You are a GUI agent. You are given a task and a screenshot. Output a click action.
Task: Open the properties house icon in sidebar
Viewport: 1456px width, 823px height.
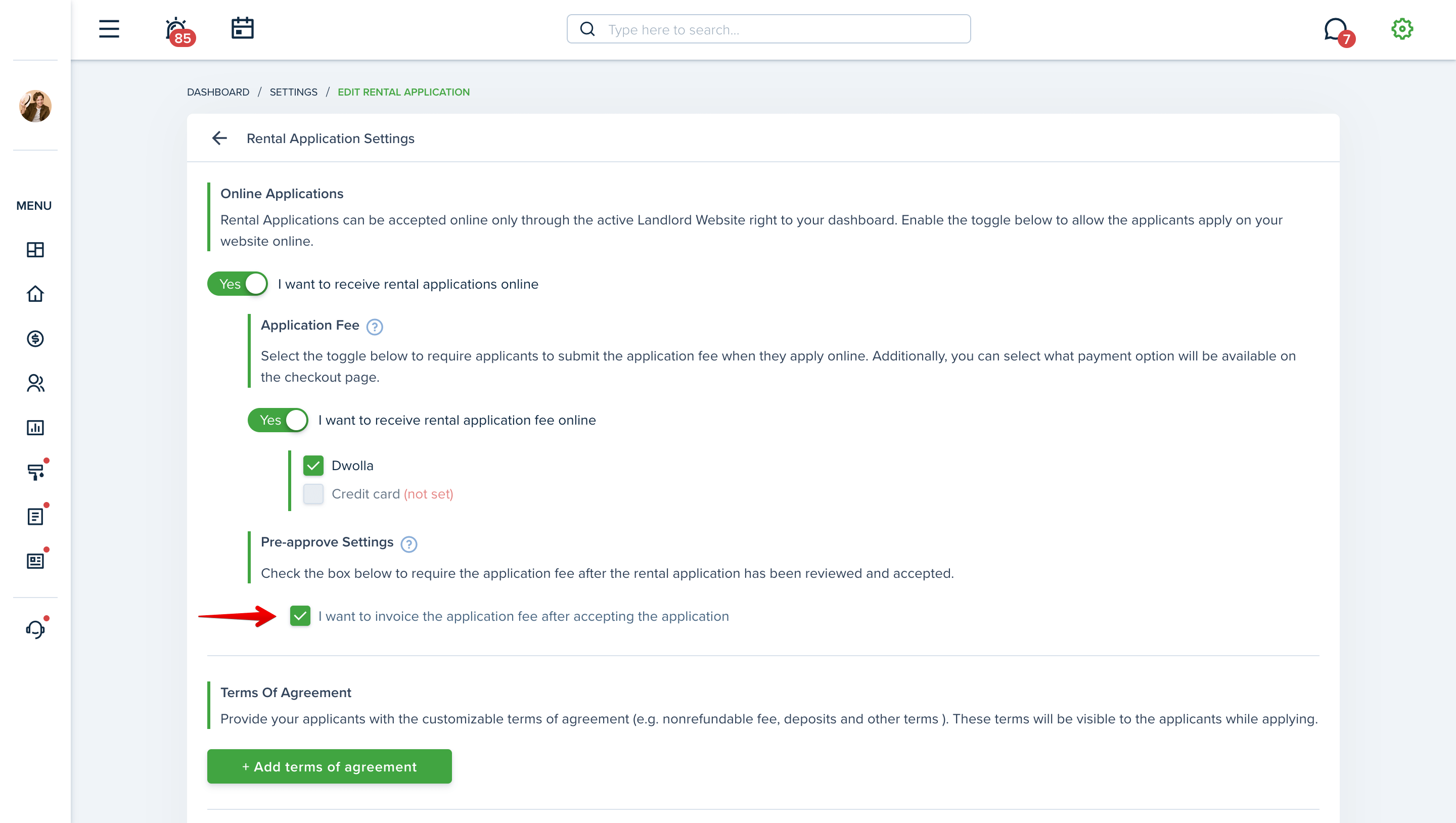[x=35, y=294]
